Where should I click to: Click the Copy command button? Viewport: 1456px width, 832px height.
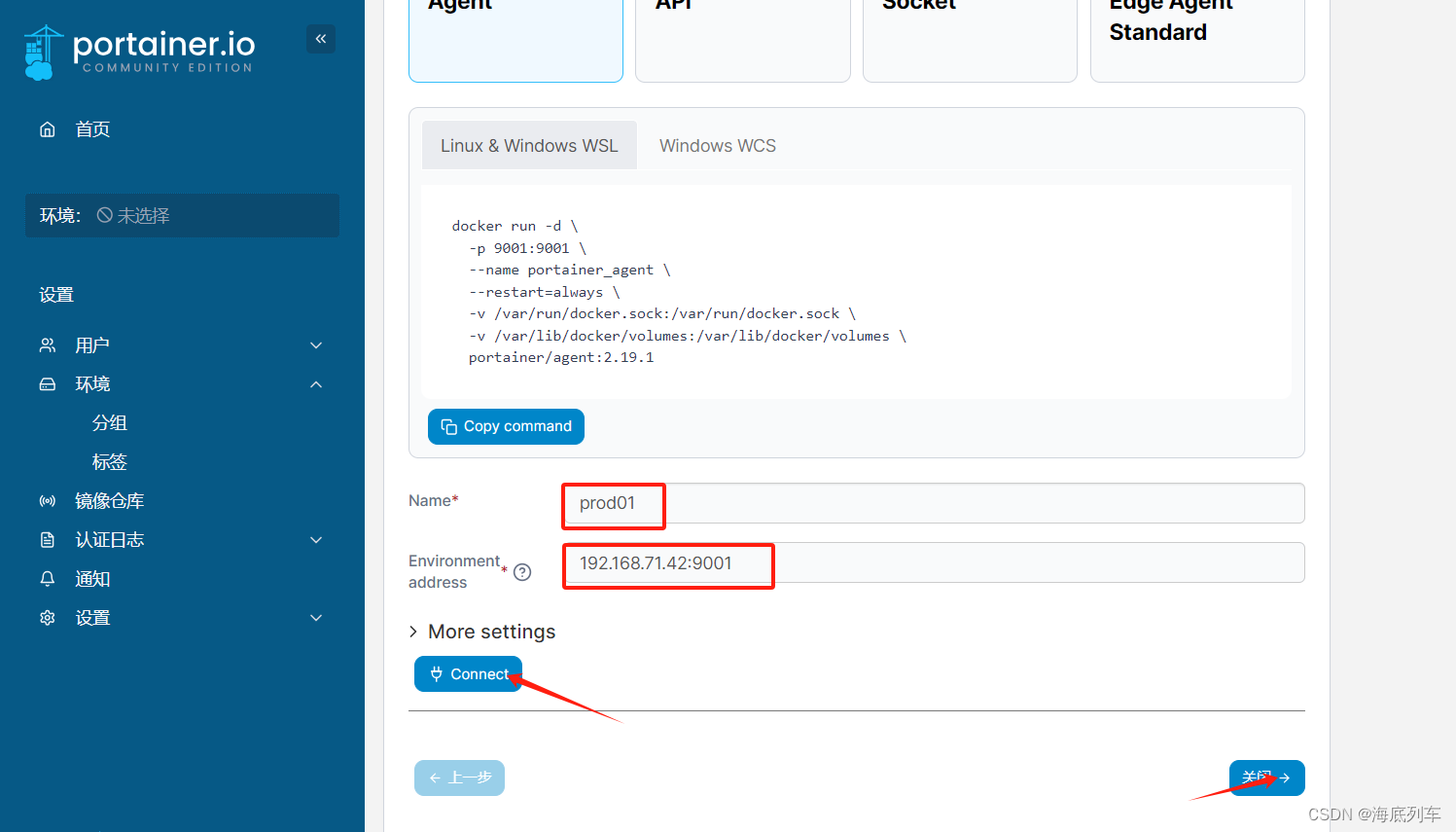pyautogui.click(x=506, y=426)
